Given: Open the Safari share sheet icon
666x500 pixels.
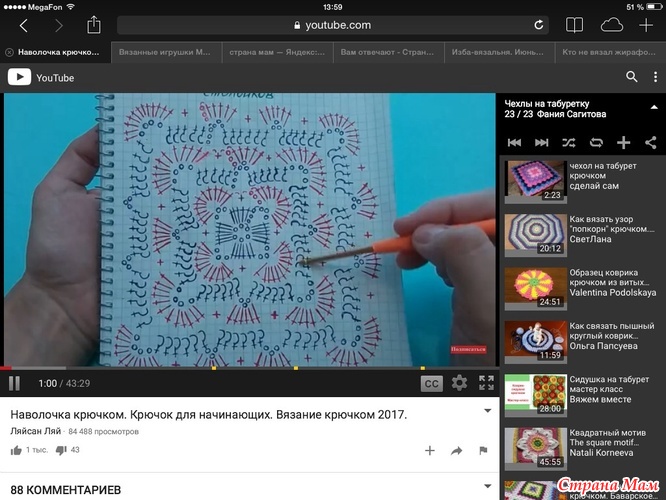Looking at the screenshot, I should (93, 25).
